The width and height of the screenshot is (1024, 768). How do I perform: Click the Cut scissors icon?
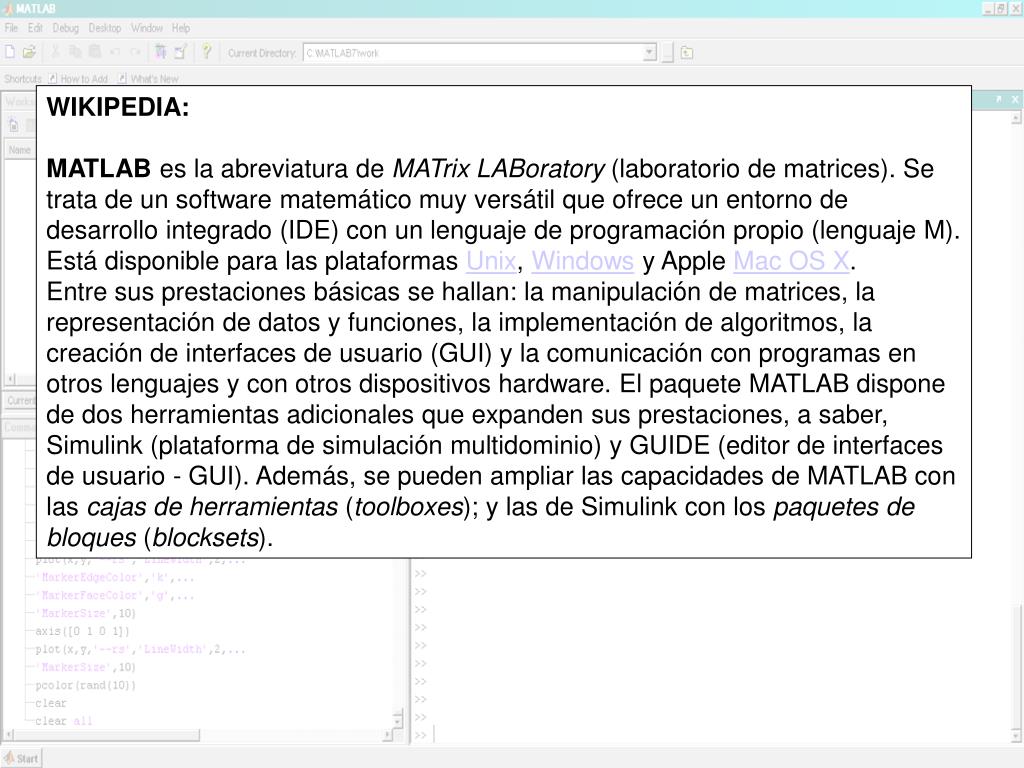pyautogui.click(x=56, y=52)
